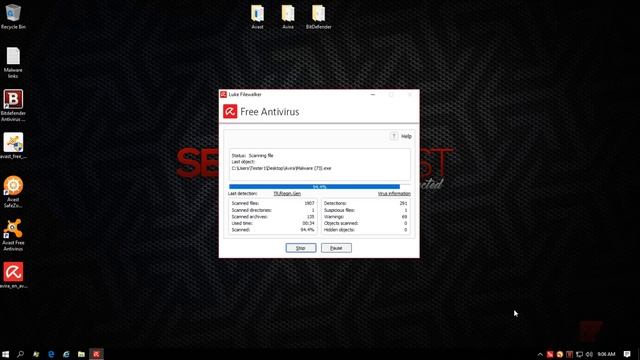640x360 pixels.
Task: Click the 'Warnings:' statistic row
Action: pyautogui.click(x=365, y=217)
